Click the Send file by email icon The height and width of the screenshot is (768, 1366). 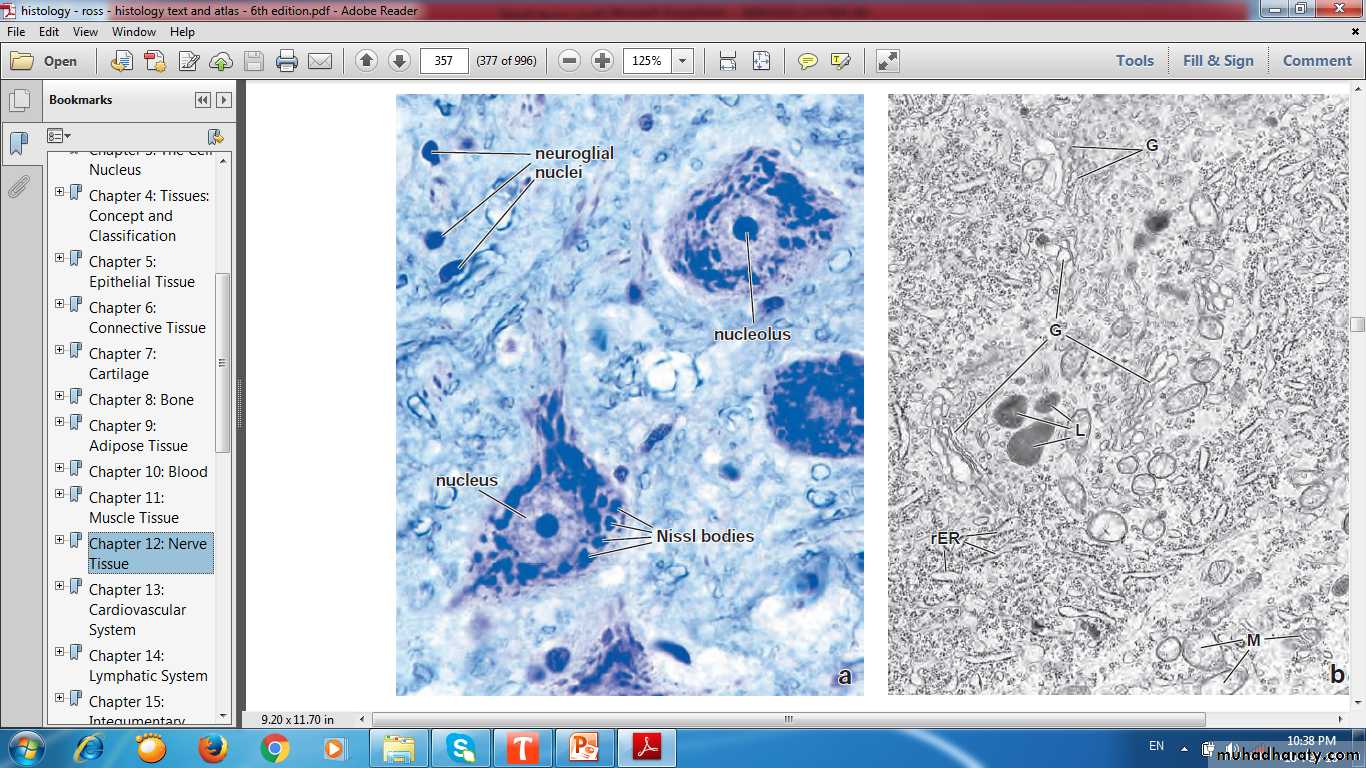[320, 61]
